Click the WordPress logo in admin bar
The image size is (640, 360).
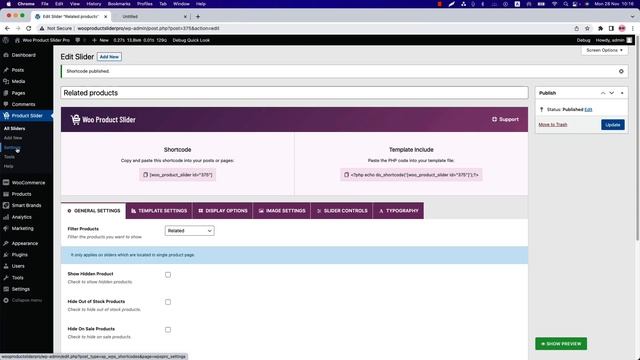[6, 40]
